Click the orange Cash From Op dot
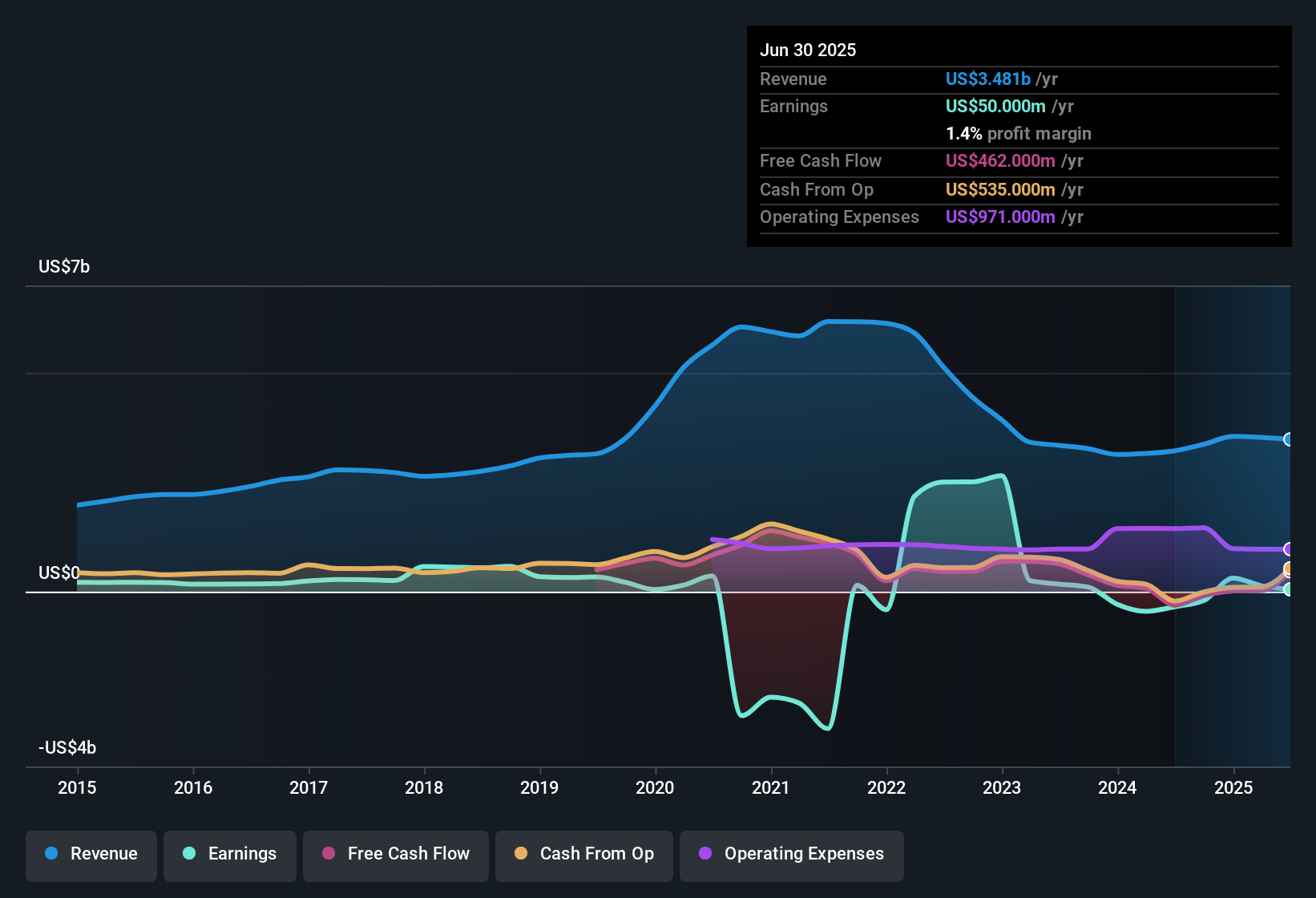The height and width of the screenshot is (898, 1316). 521,853
